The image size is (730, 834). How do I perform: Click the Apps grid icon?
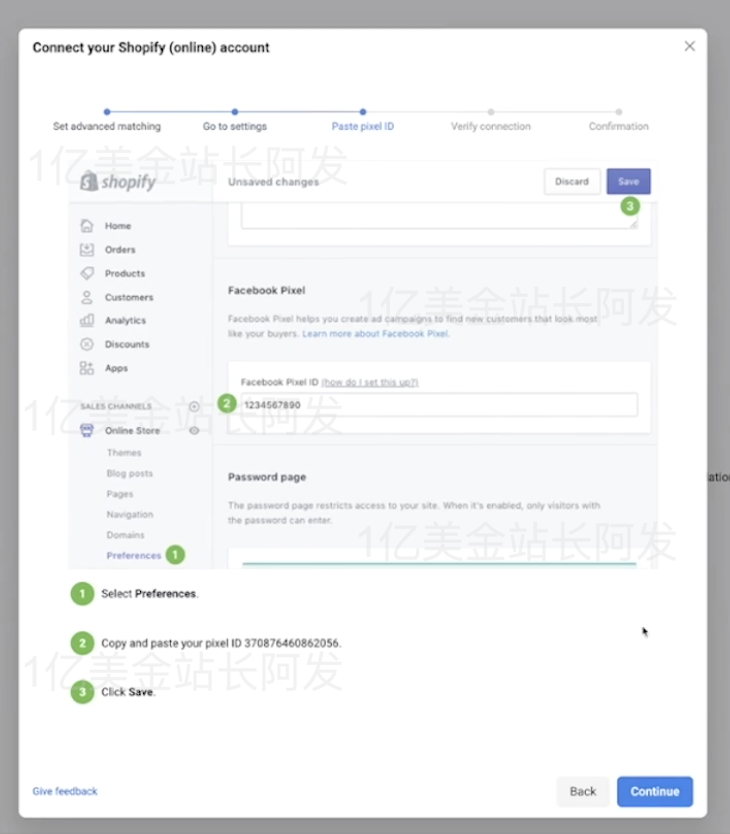click(x=87, y=368)
